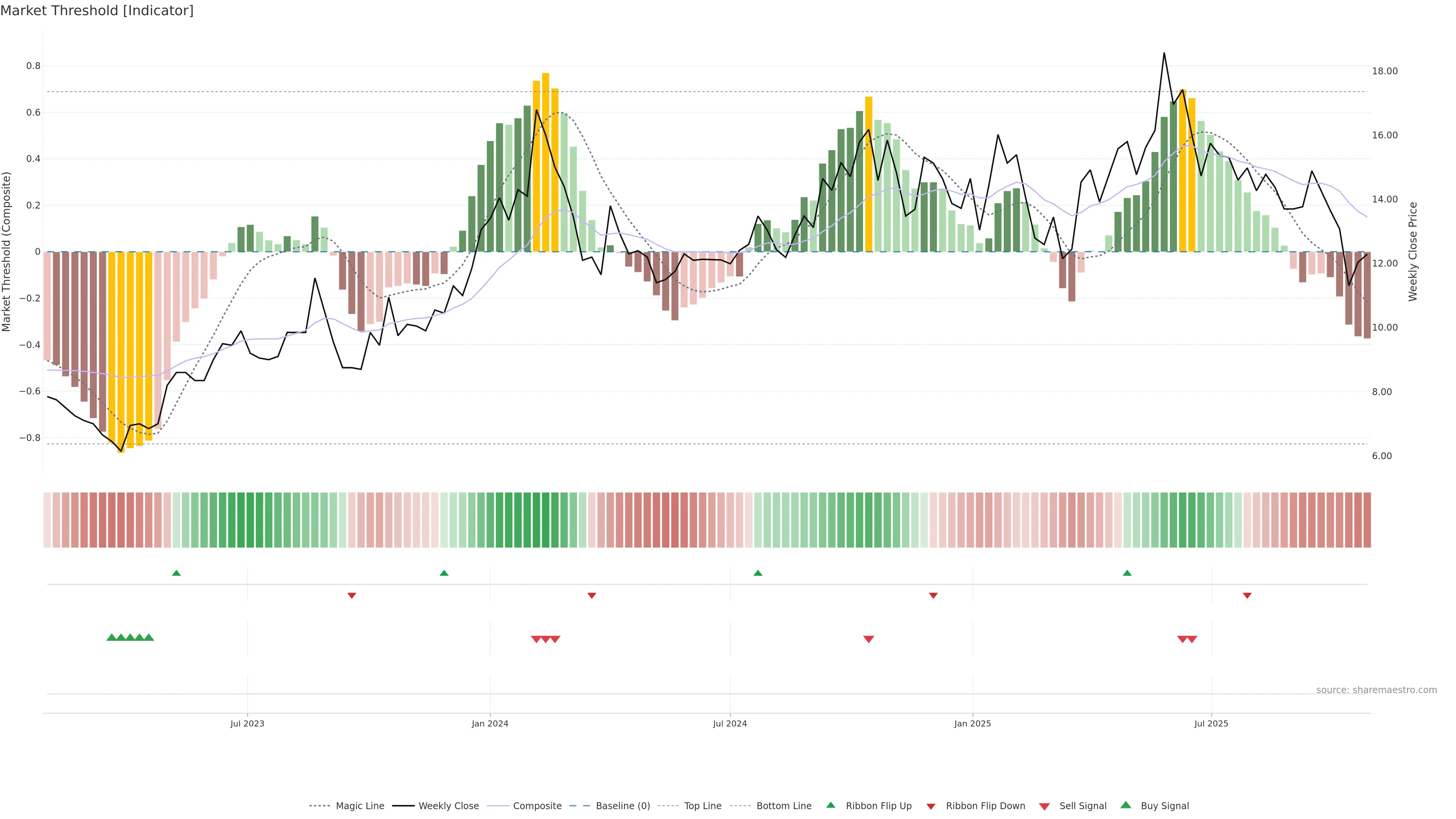The image size is (1456, 819).
Task: Toggle Baseline (0) legend entry
Action: pyautogui.click(x=622, y=806)
